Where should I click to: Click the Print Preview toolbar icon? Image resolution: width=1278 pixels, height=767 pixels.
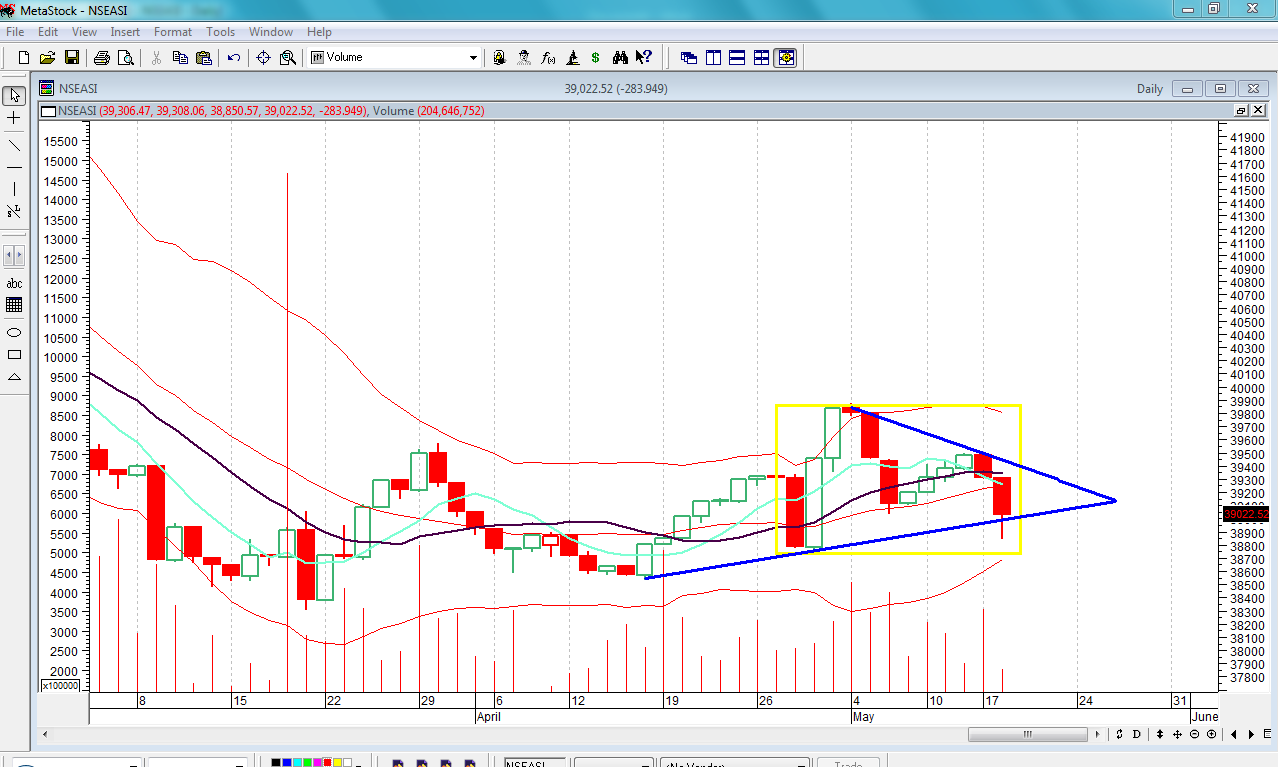pyautogui.click(x=125, y=58)
